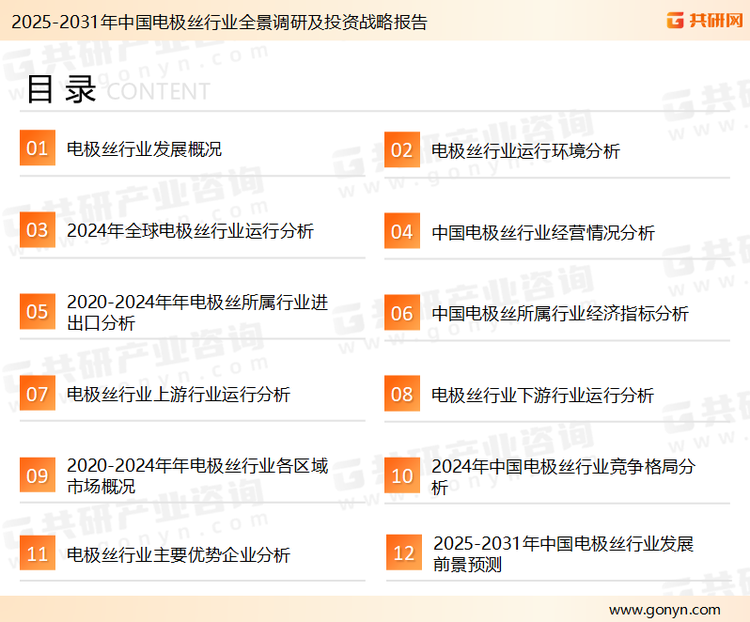Click the orange 02 number badge
The width and height of the screenshot is (750, 622).
coord(402,150)
